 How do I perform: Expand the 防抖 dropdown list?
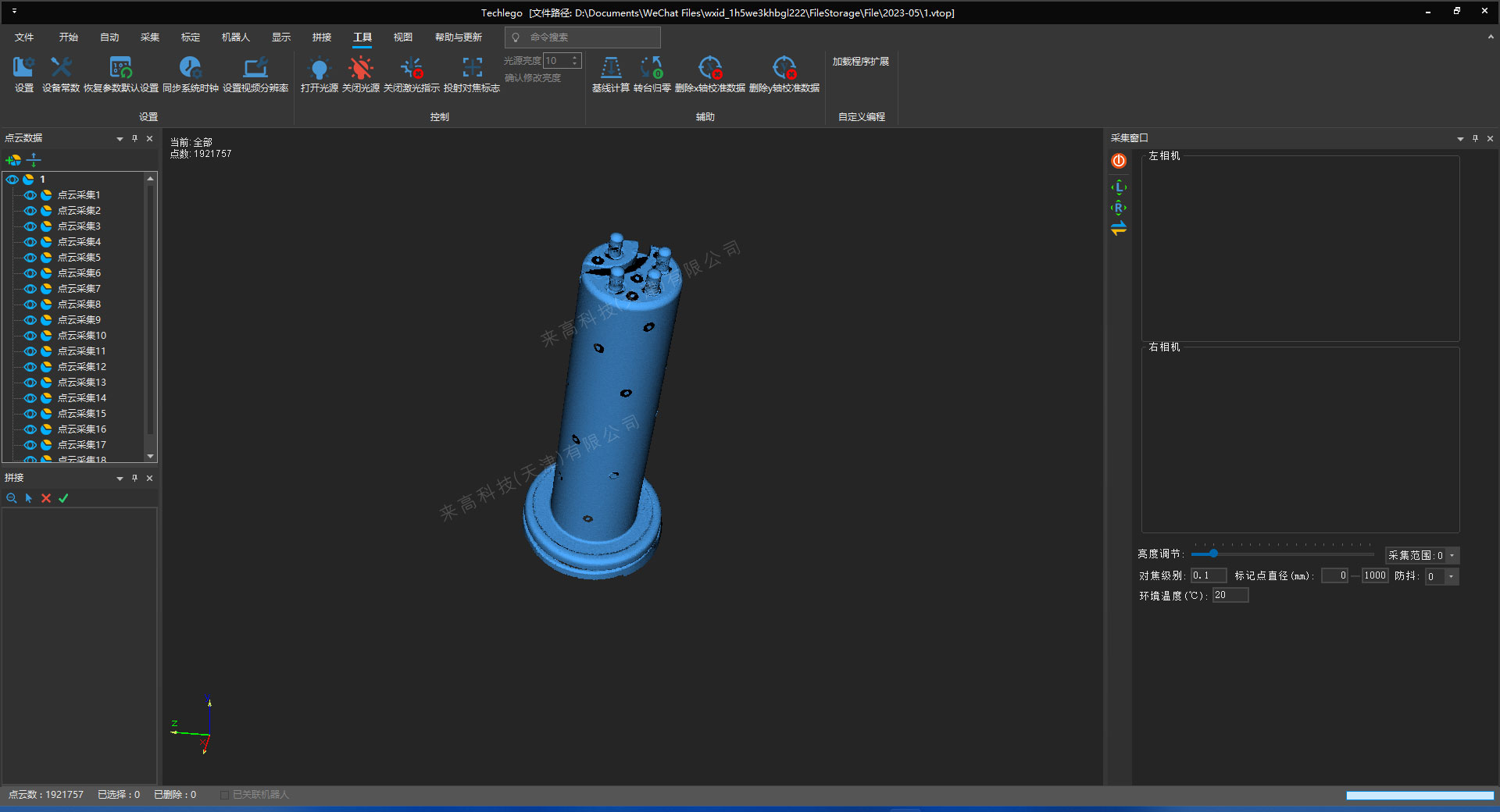click(x=1451, y=577)
